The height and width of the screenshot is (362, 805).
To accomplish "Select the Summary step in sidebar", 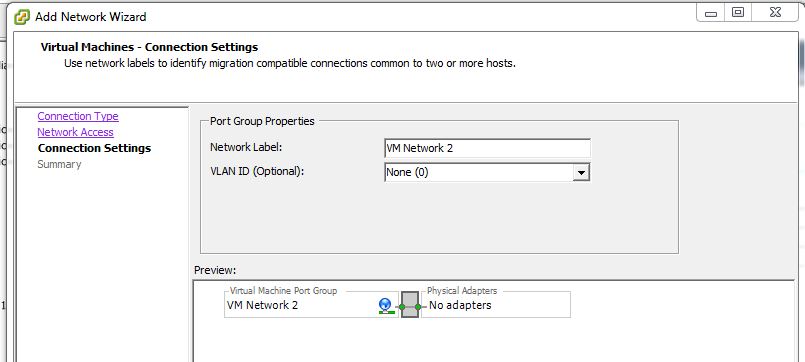I will coord(59,164).
